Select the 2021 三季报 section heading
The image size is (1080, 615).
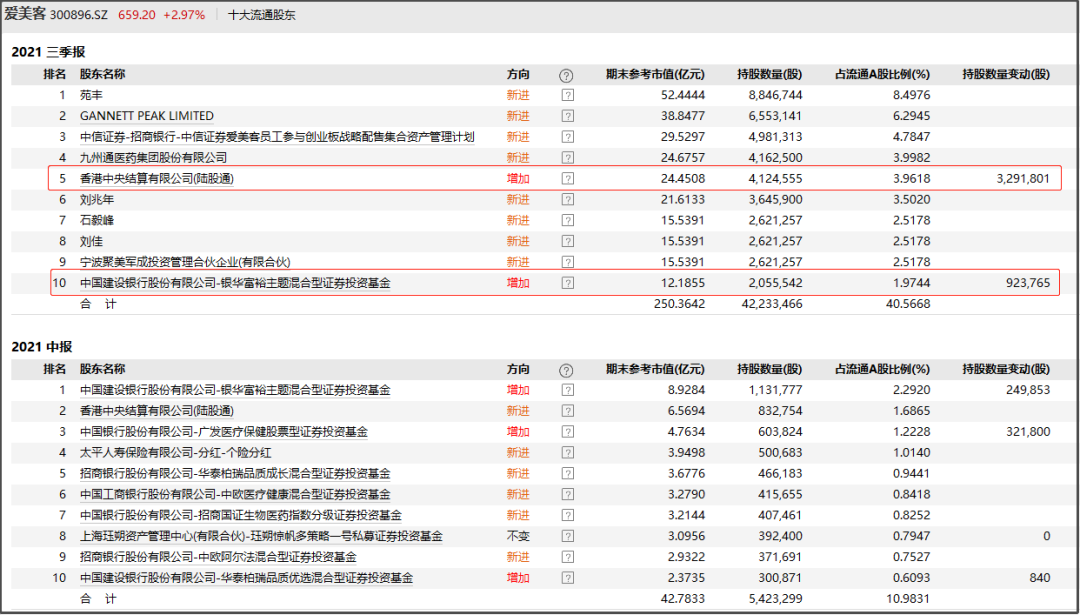[x=48, y=52]
